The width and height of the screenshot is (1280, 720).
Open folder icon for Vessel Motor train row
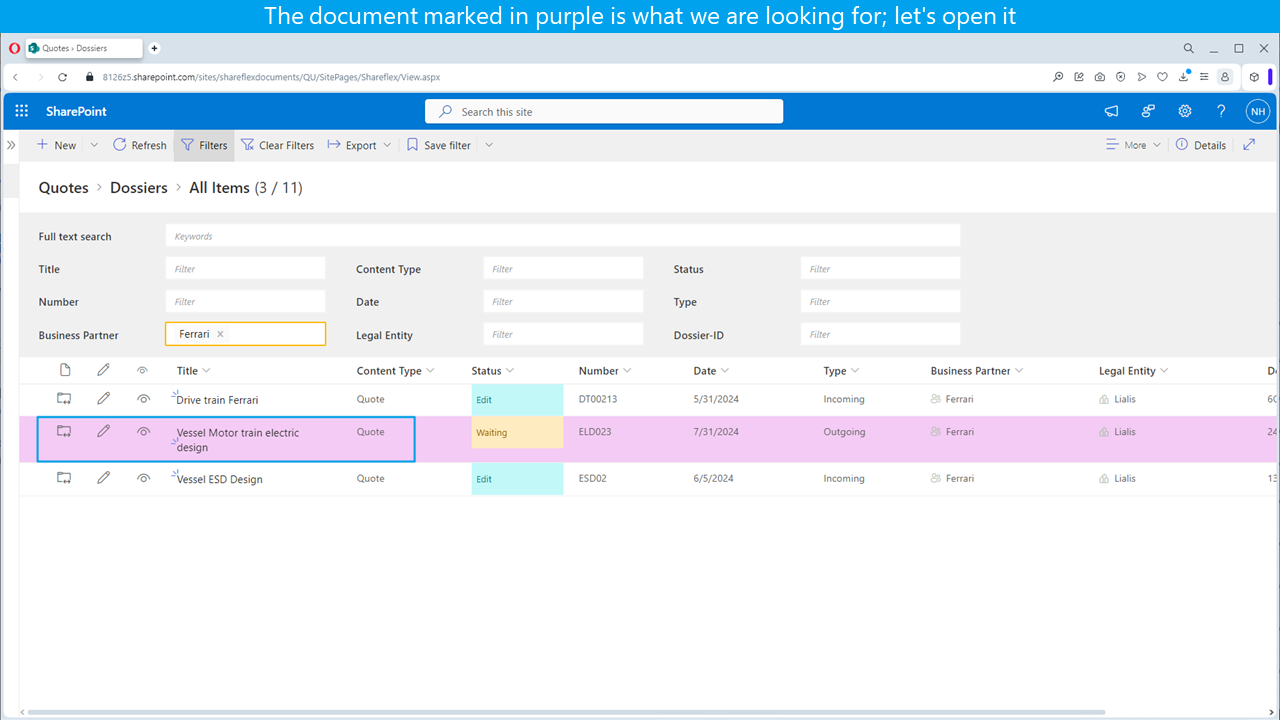point(64,431)
